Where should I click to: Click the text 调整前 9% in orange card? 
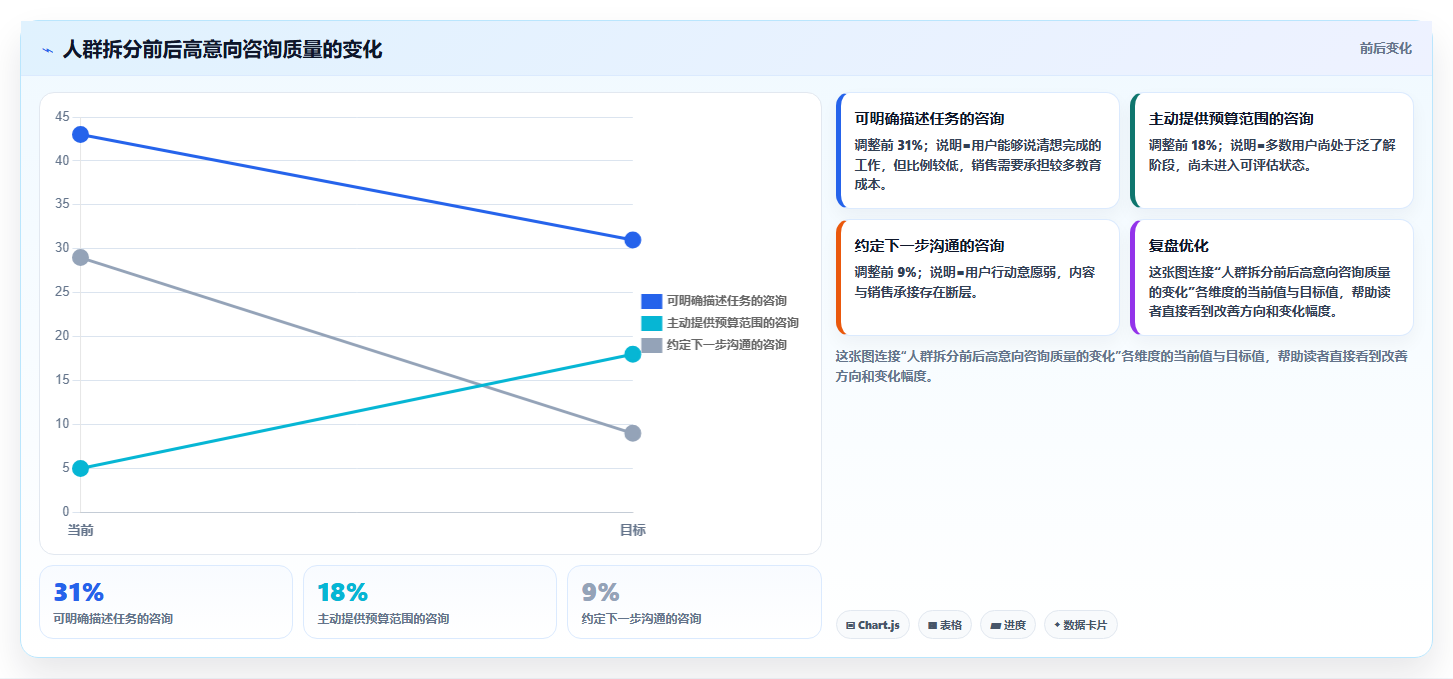[x=885, y=272]
